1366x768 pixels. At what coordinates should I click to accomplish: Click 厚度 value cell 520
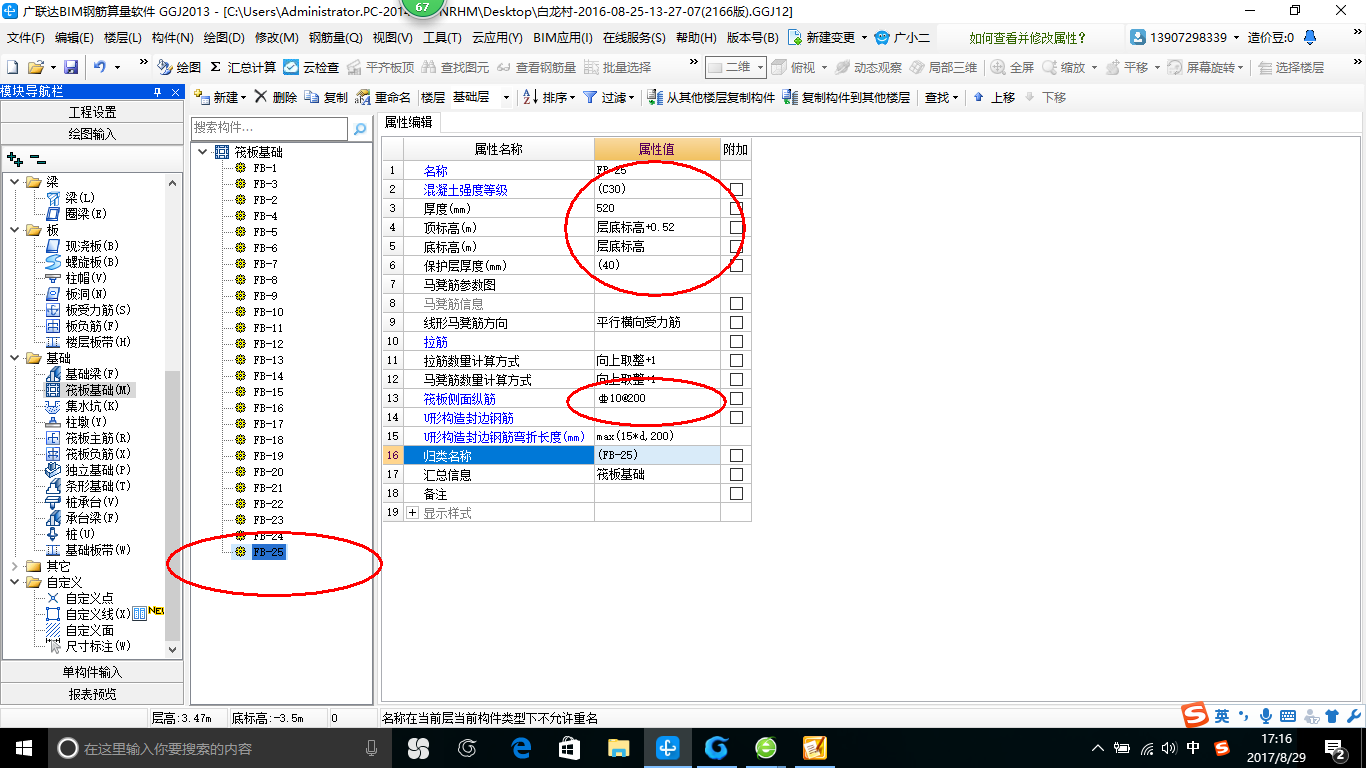pyautogui.click(x=657, y=208)
